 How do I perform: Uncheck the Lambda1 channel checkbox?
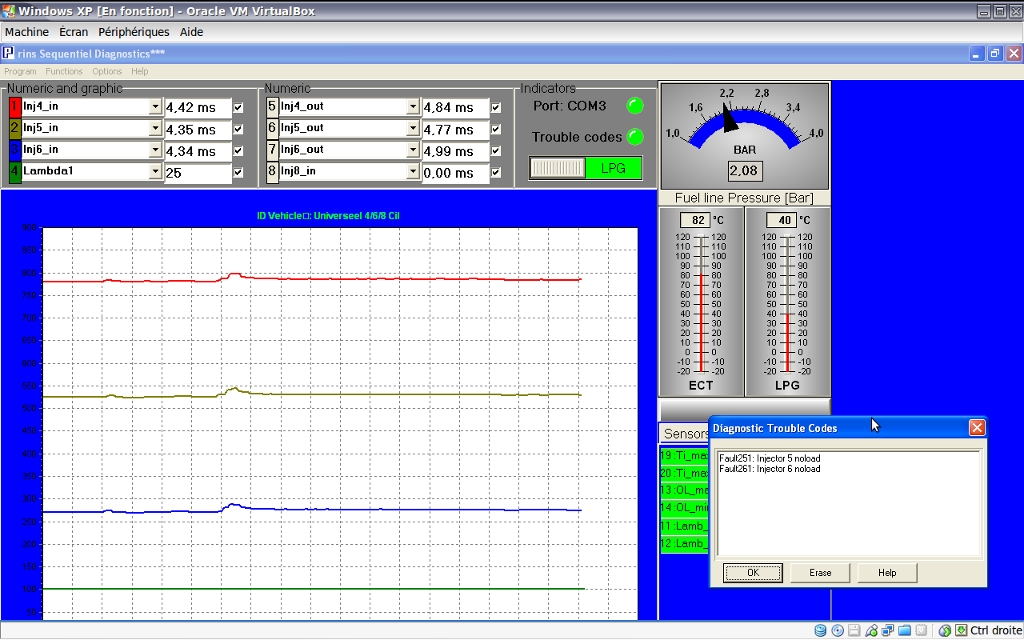pyautogui.click(x=238, y=172)
